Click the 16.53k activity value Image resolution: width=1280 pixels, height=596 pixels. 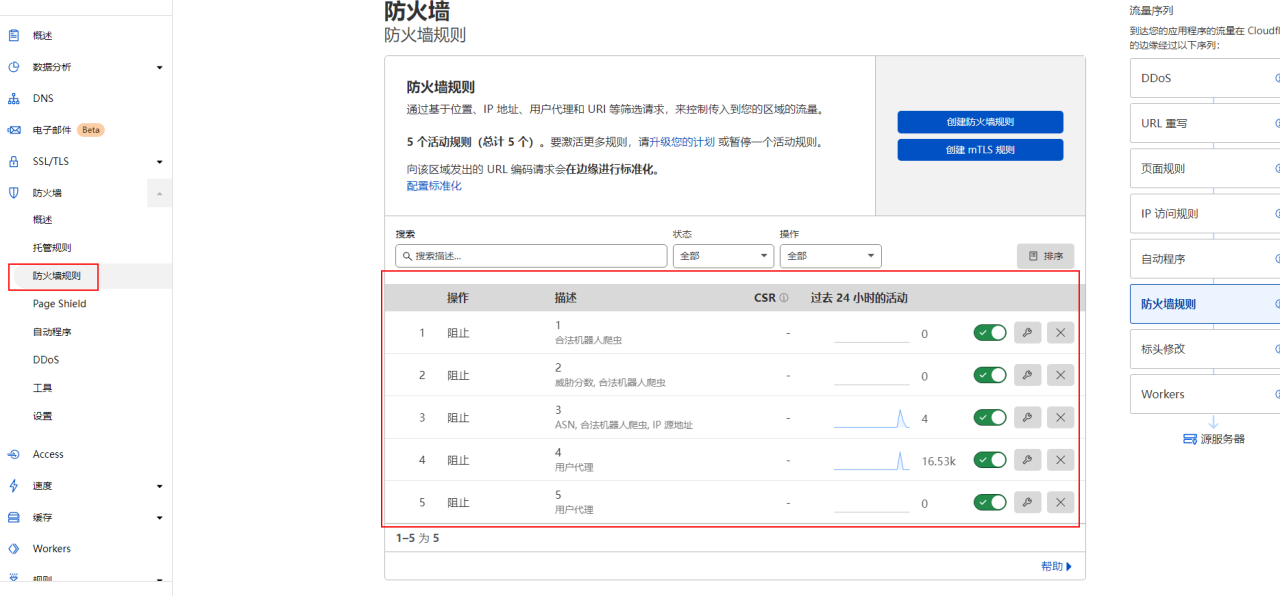tap(939, 461)
